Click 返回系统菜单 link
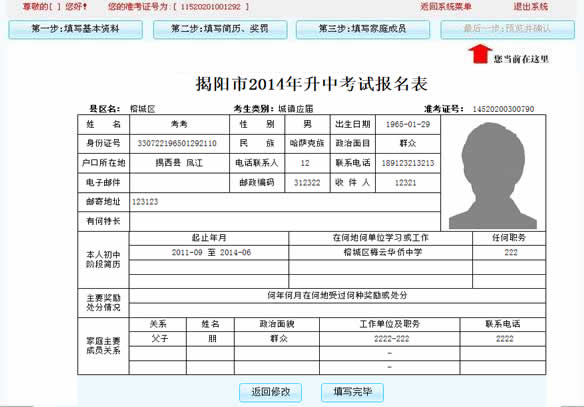The height and width of the screenshot is (407, 584). (446, 7)
